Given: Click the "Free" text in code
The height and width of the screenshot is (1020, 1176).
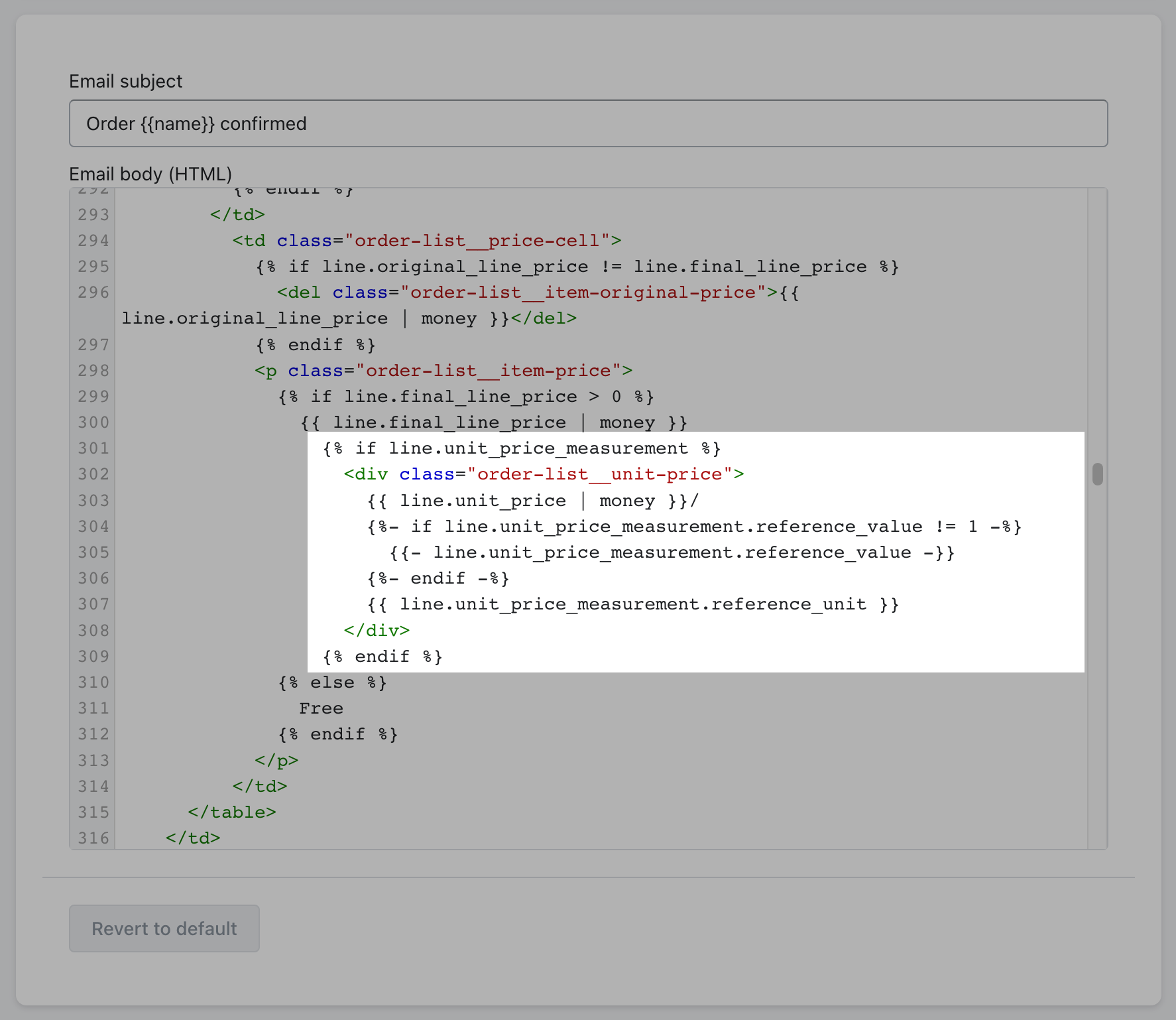Looking at the screenshot, I should pos(321,708).
